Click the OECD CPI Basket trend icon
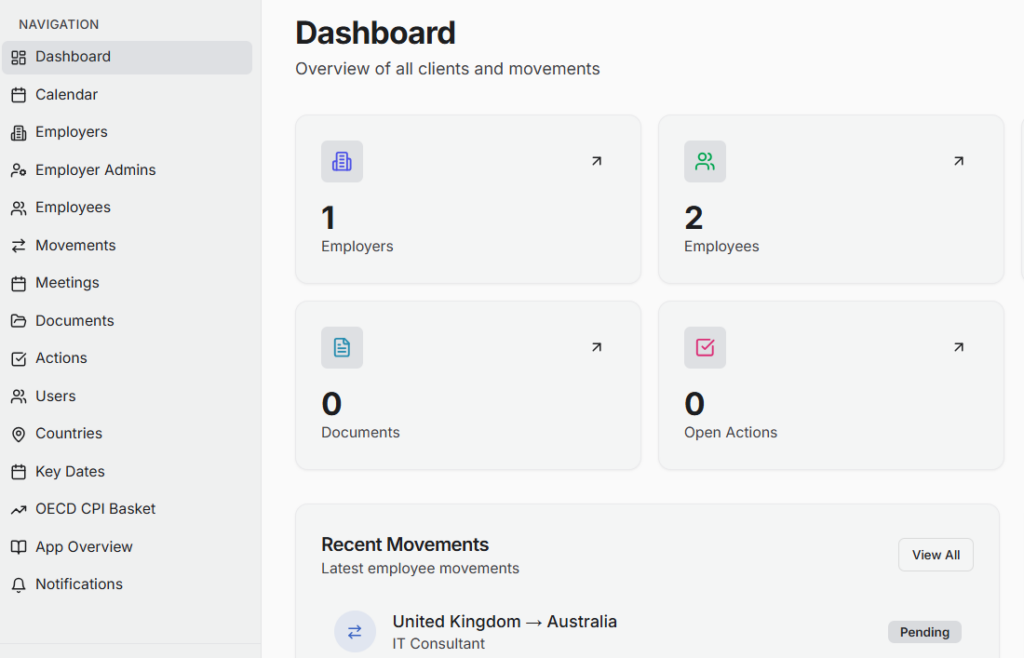This screenshot has width=1024, height=658. coord(18,510)
